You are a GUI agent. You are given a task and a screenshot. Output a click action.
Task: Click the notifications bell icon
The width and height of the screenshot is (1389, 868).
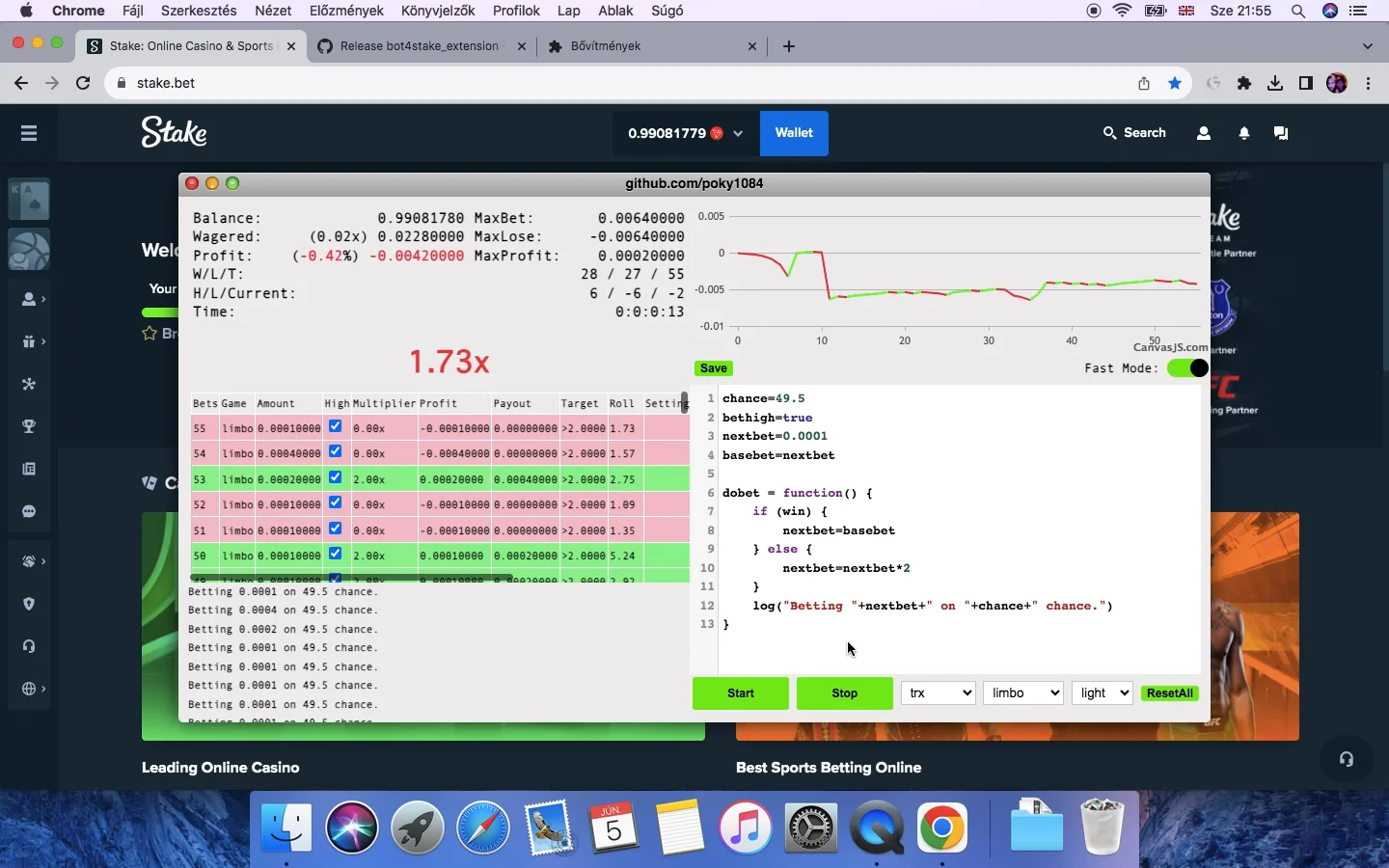click(1244, 133)
